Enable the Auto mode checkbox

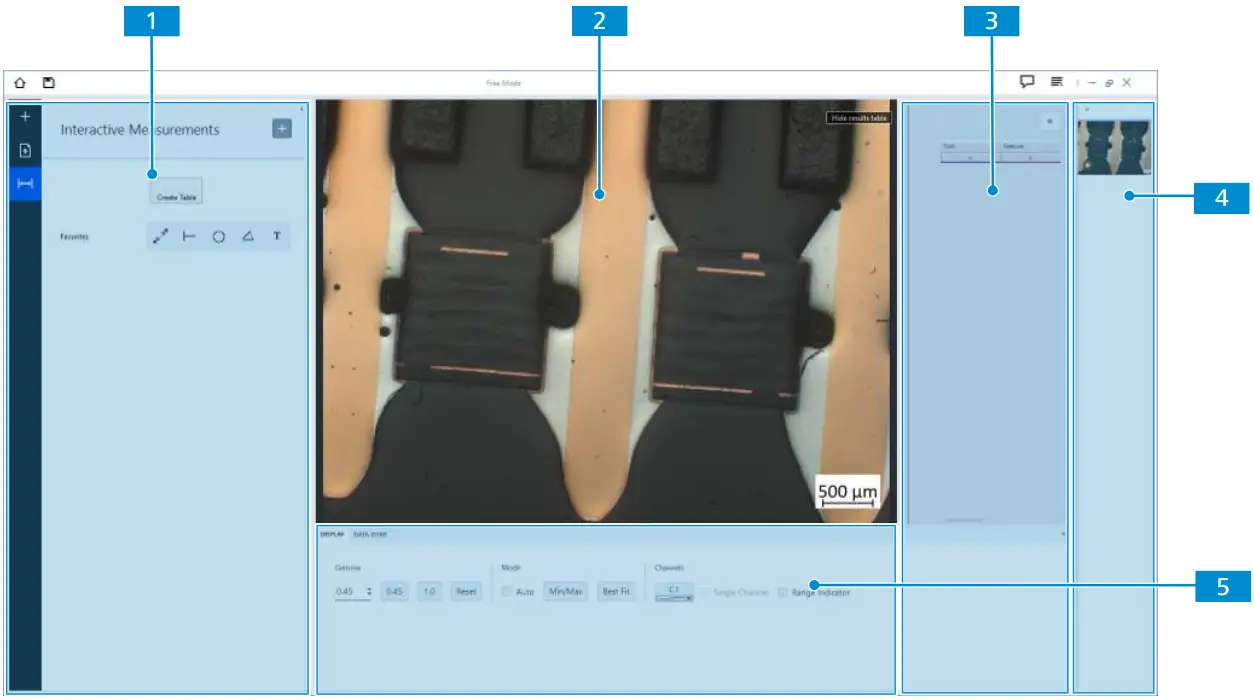(x=508, y=592)
